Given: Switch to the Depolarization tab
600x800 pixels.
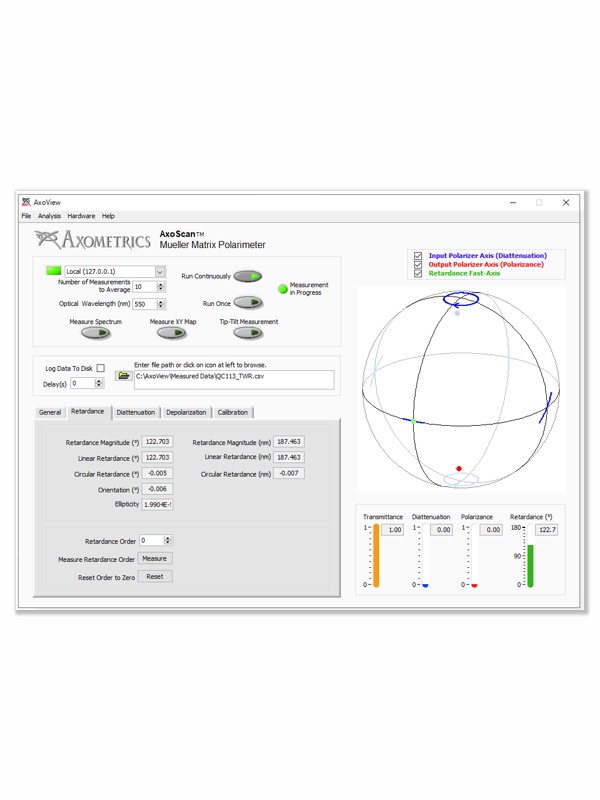Looking at the screenshot, I should 186,412.
